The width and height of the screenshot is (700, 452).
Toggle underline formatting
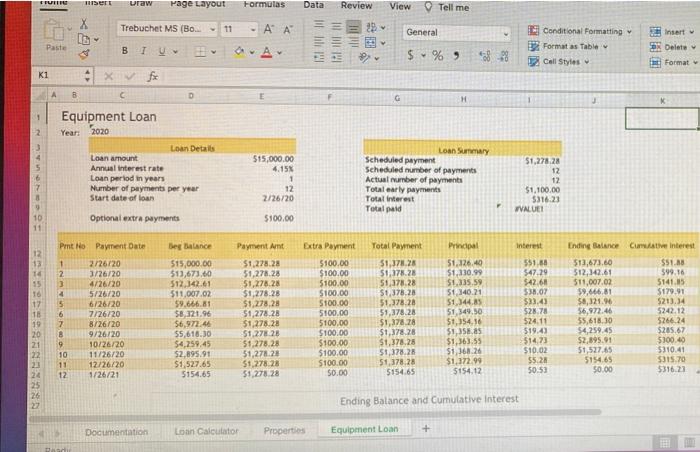(x=162, y=51)
